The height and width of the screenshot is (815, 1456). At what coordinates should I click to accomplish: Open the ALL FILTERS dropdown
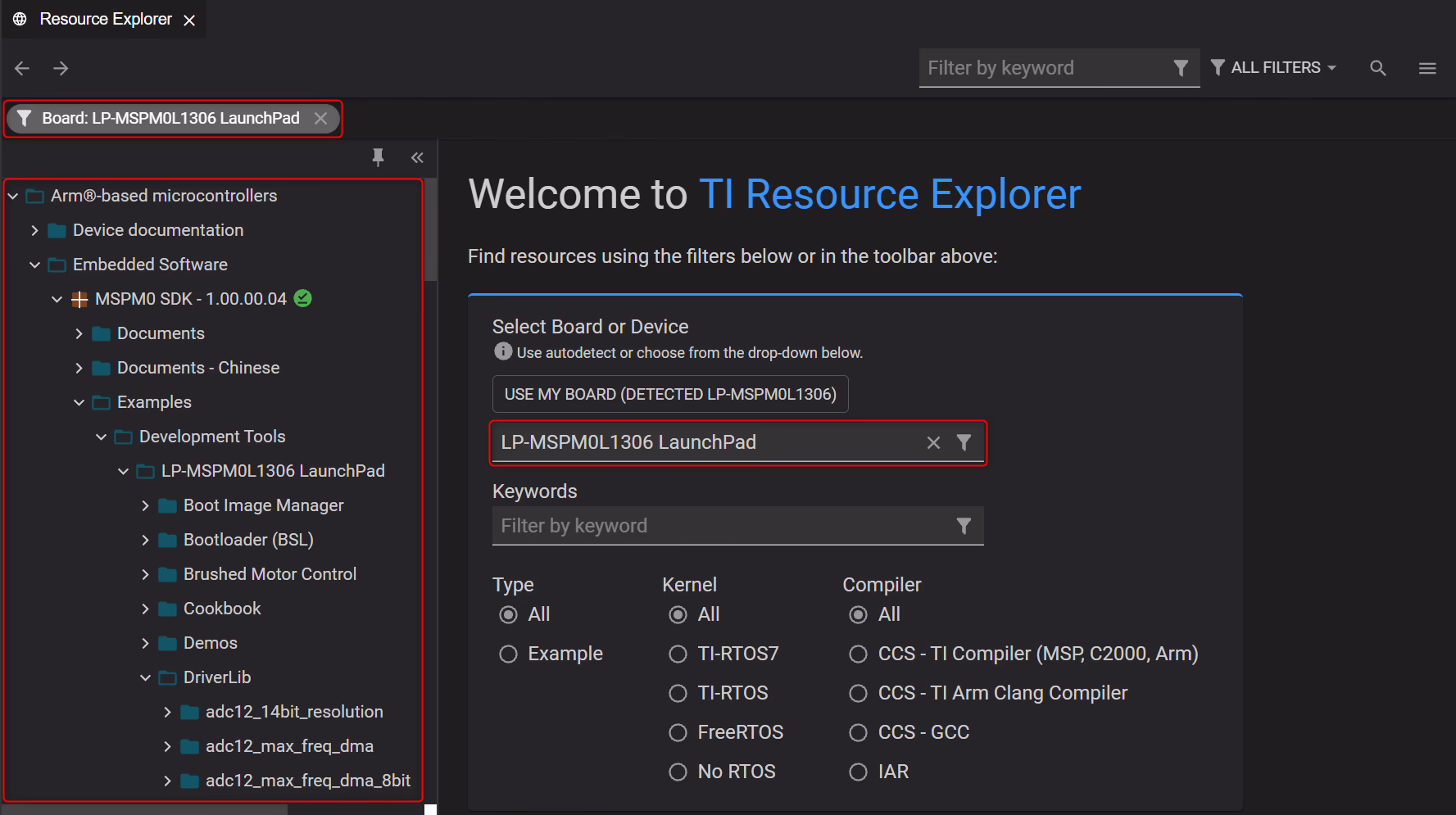click(1274, 68)
